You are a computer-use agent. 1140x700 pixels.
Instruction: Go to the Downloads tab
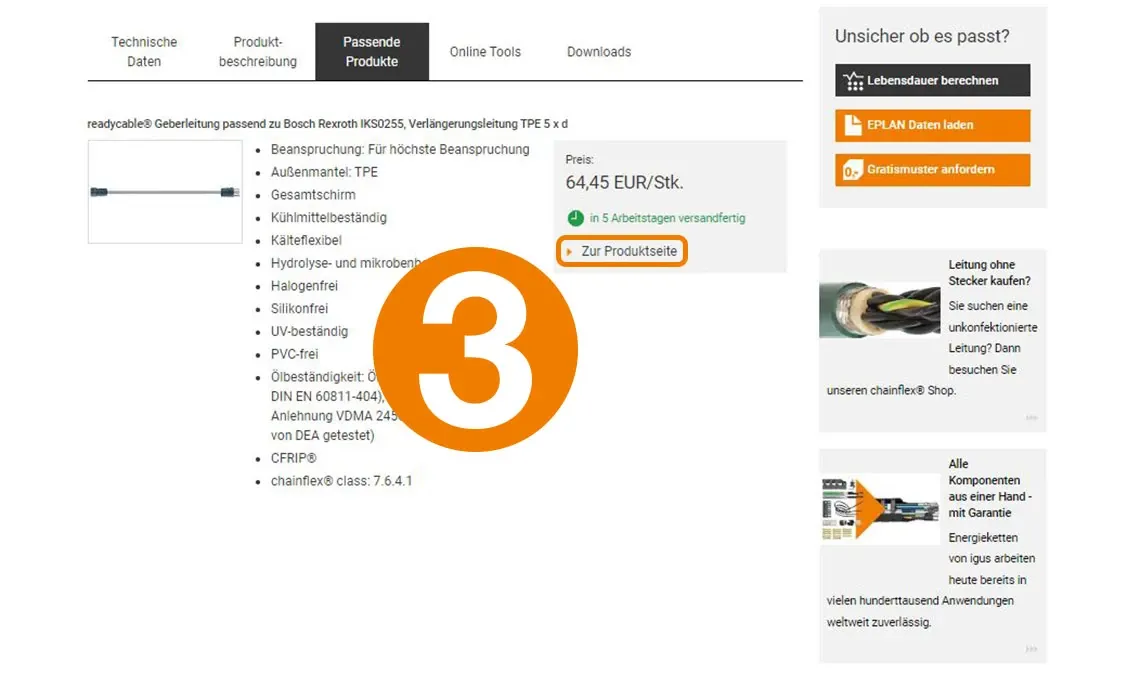(599, 52)
